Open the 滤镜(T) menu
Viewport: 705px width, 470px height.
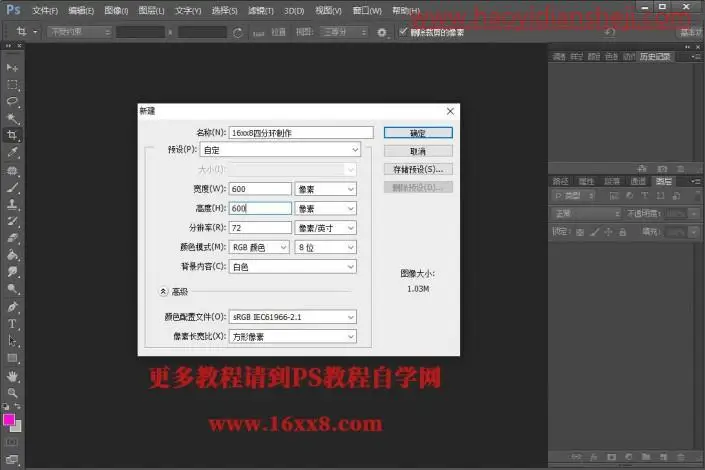pyautogui.click(x=261, y=10)
